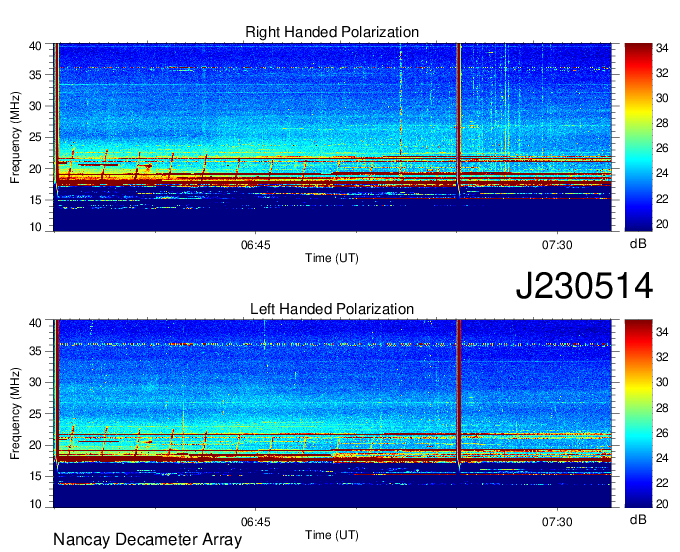Viewport: 680px width, 552px height.
Task: Click "07:30" on the Left Handed time axis
Action: pos(557,522)
